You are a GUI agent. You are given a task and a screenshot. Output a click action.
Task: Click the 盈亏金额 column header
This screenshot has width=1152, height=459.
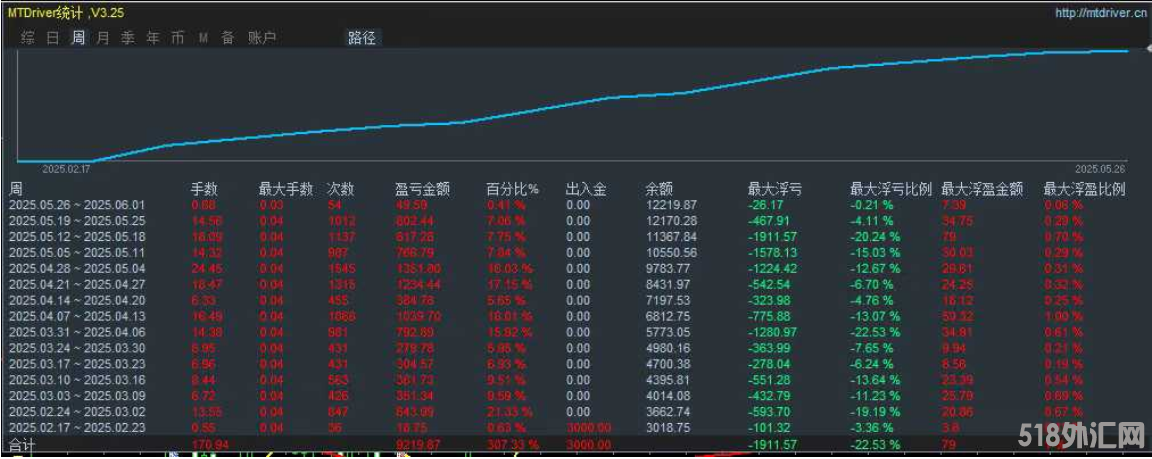coord(422,189)
